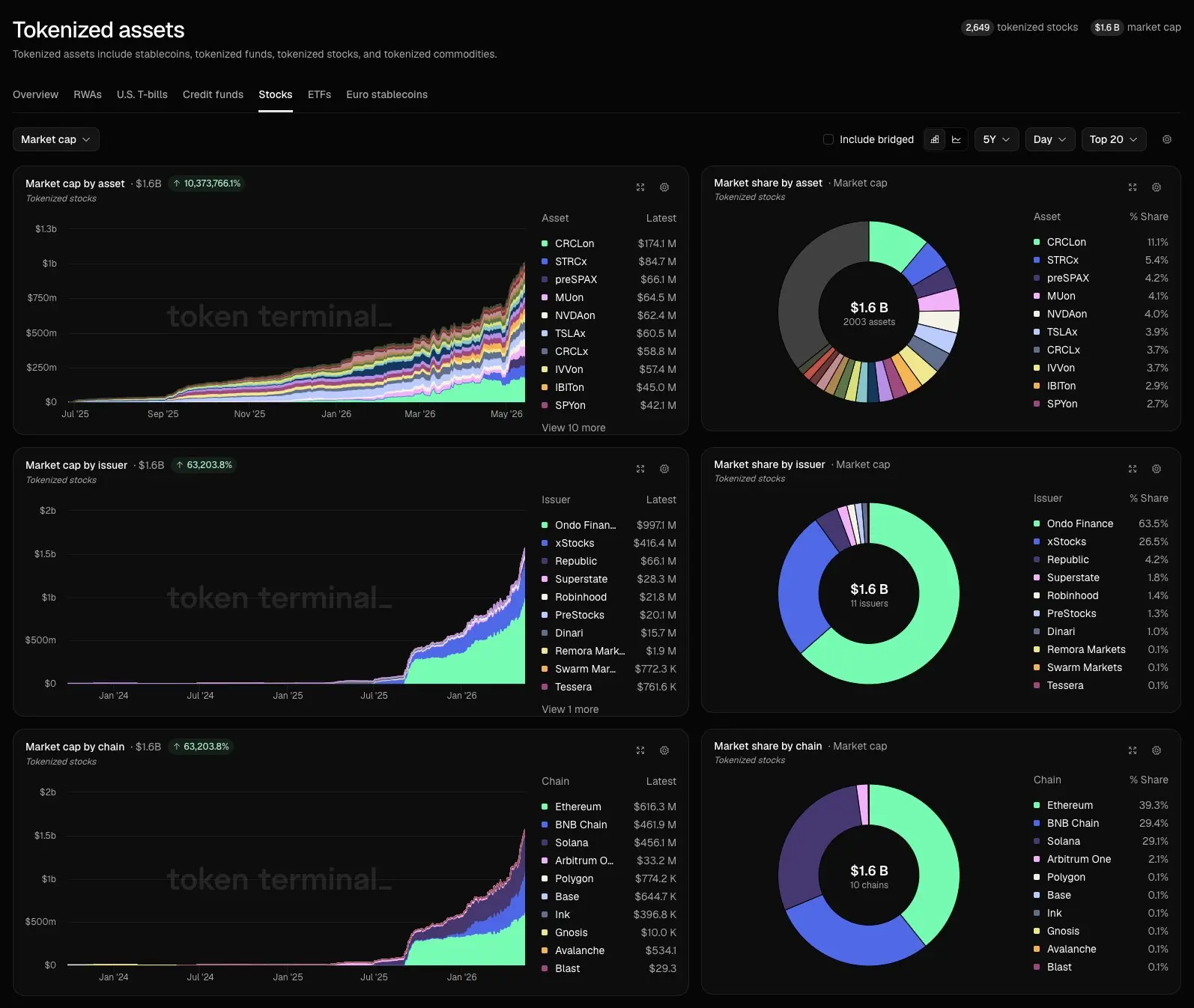The height and width of the screenshot is (1008, 1194).
Task: Toggle Ondo Finance in Market cap by issuer legend
Action: click(x=609, y=525)
